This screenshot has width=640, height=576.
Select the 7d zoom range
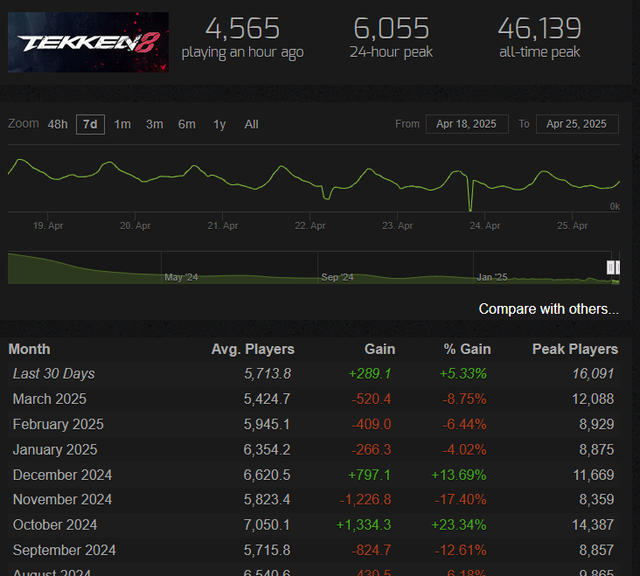coord(90,125)
